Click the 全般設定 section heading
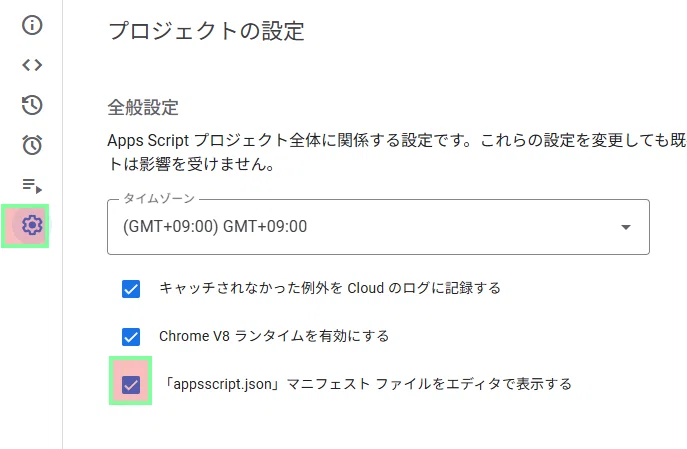 click(x=143, y=107)
